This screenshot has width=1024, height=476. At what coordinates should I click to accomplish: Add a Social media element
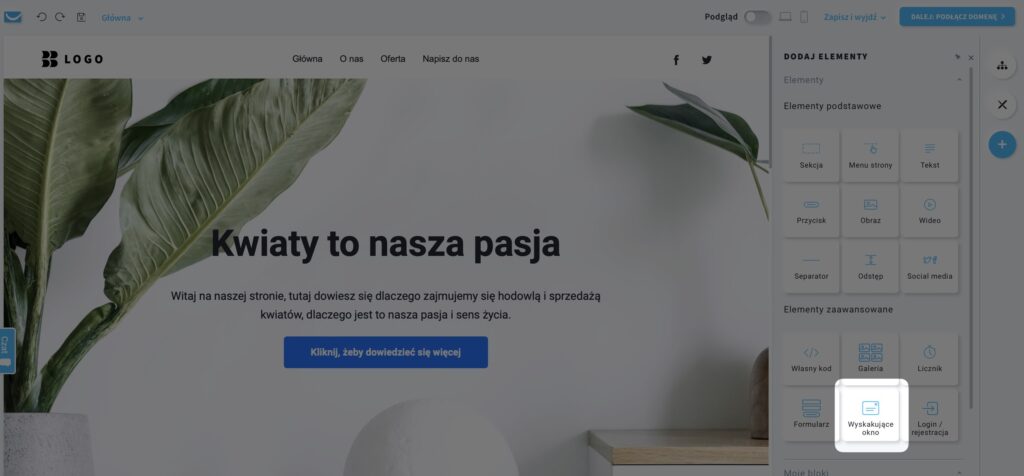click(929, 266)
